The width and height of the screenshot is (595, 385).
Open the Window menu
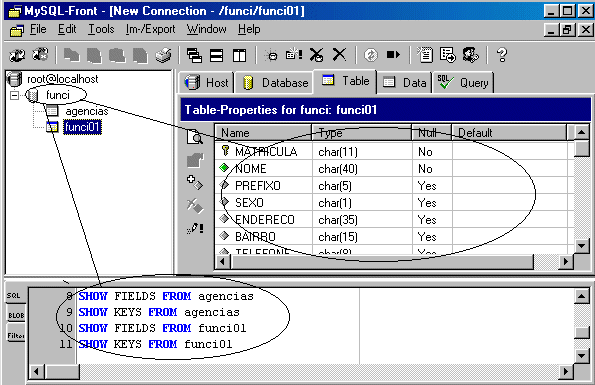tap(206, 29)
